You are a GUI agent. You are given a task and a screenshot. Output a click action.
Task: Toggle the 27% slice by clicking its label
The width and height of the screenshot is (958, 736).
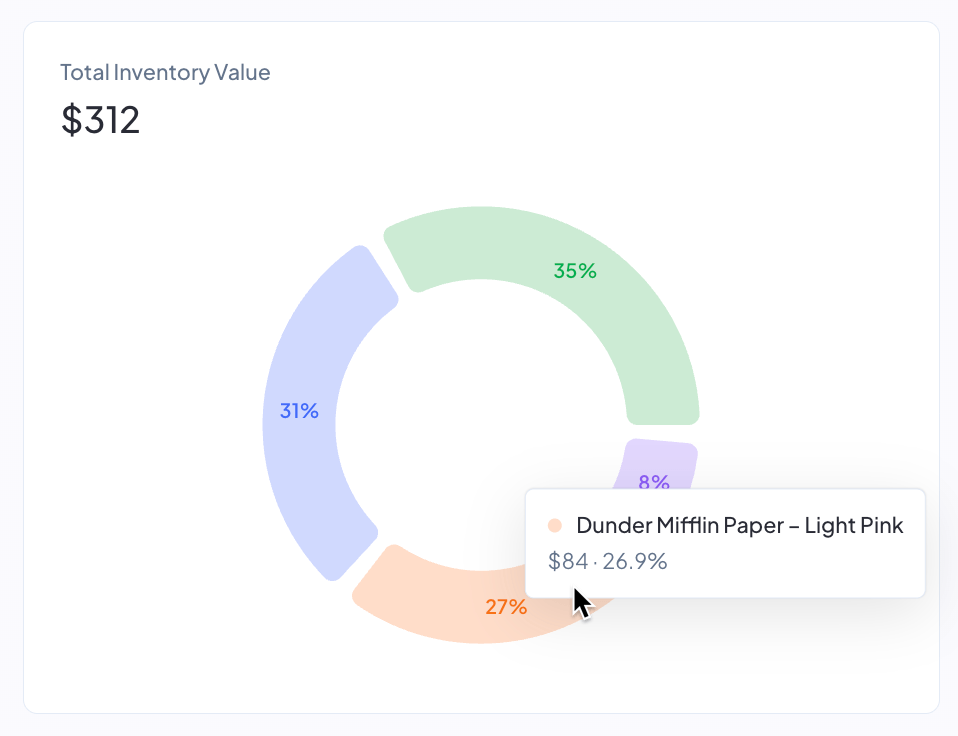(x=505, y=606)
